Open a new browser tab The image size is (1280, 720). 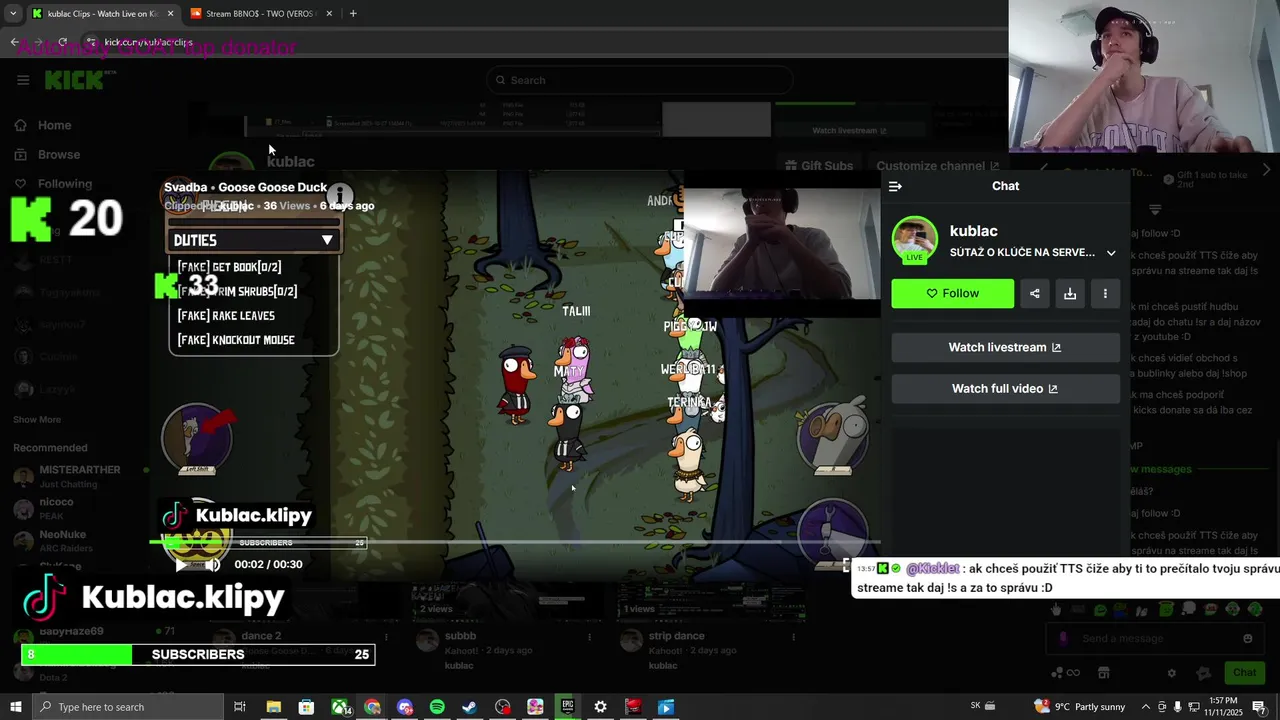click(353, 14)
